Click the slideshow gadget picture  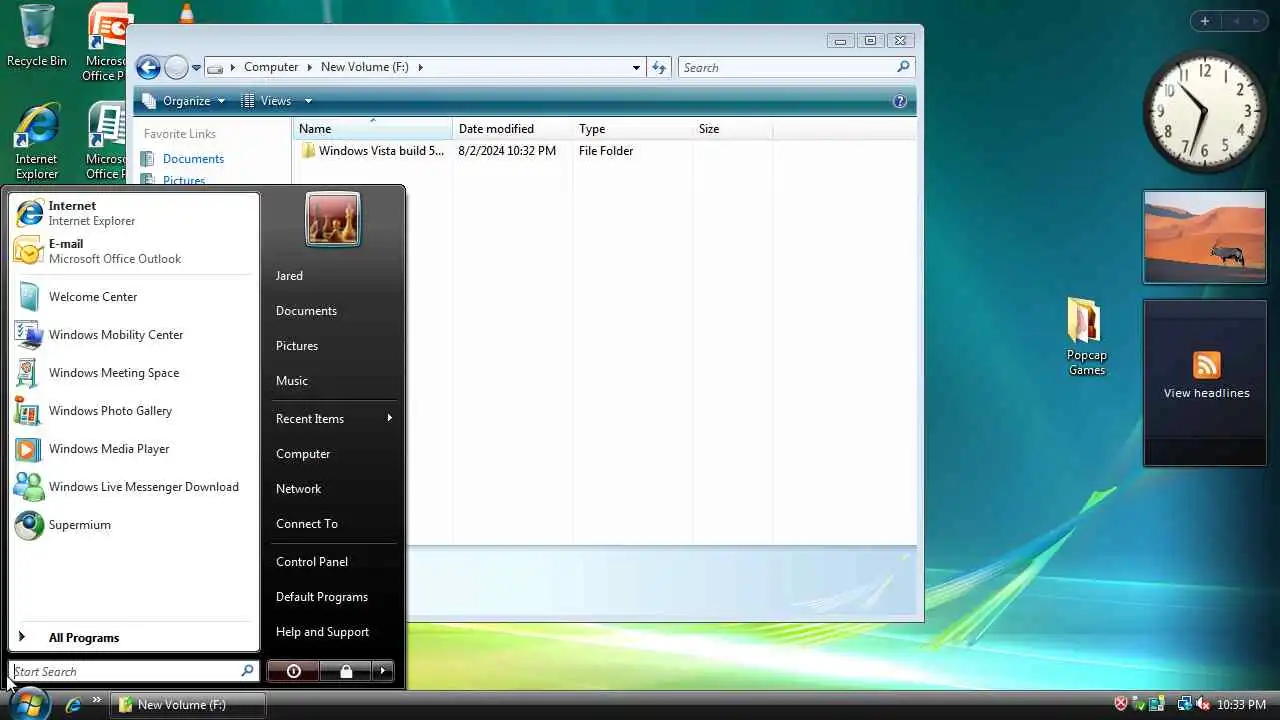coord(1204,238)
